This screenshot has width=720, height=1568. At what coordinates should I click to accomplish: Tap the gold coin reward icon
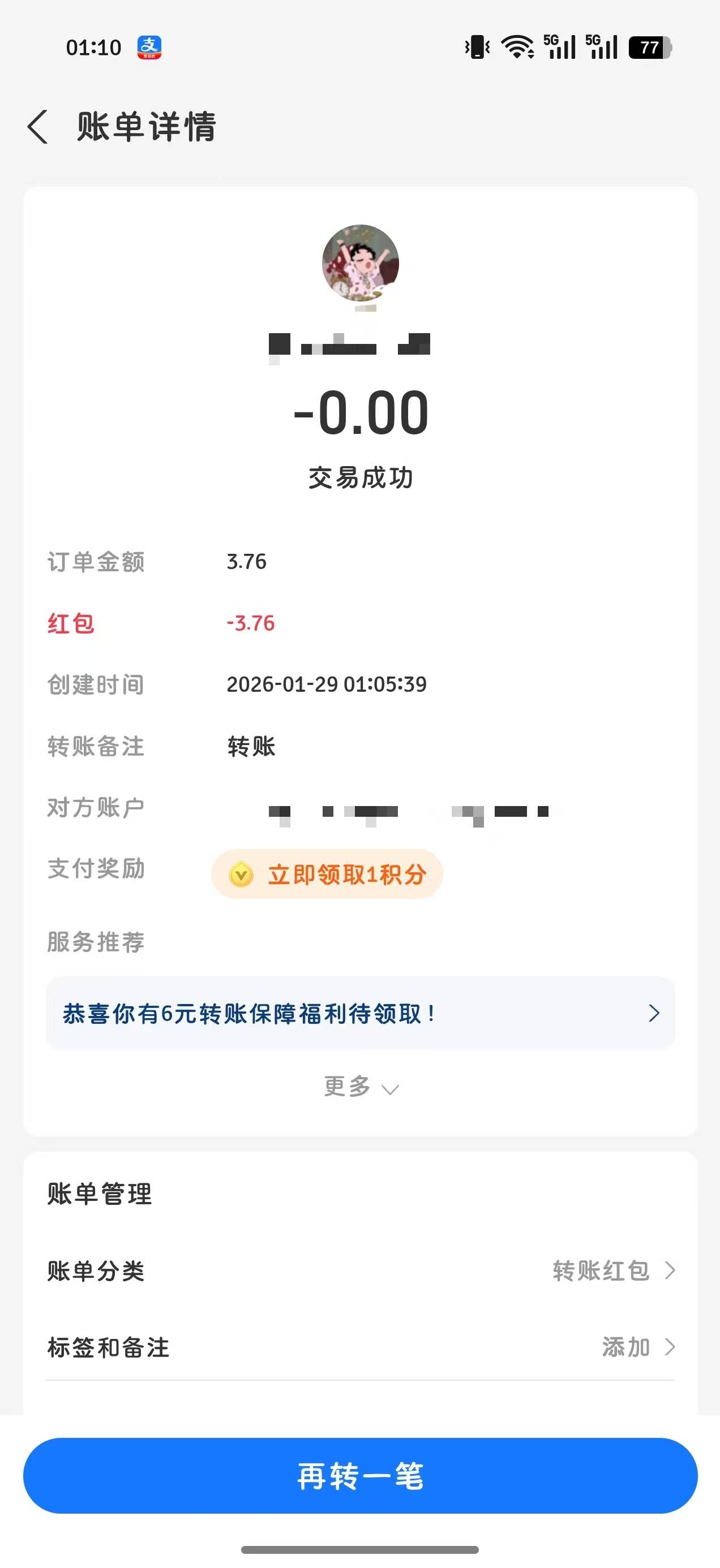click(x=241, y=875)
